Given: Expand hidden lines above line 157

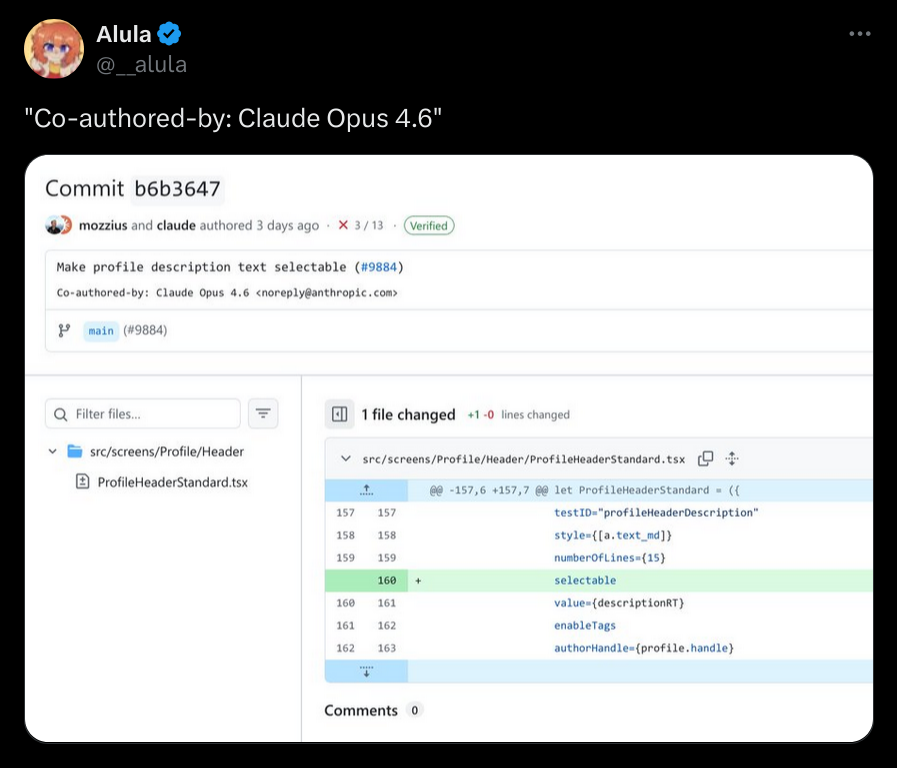Looking at the screenshot, I should click(x=366, y=490).
